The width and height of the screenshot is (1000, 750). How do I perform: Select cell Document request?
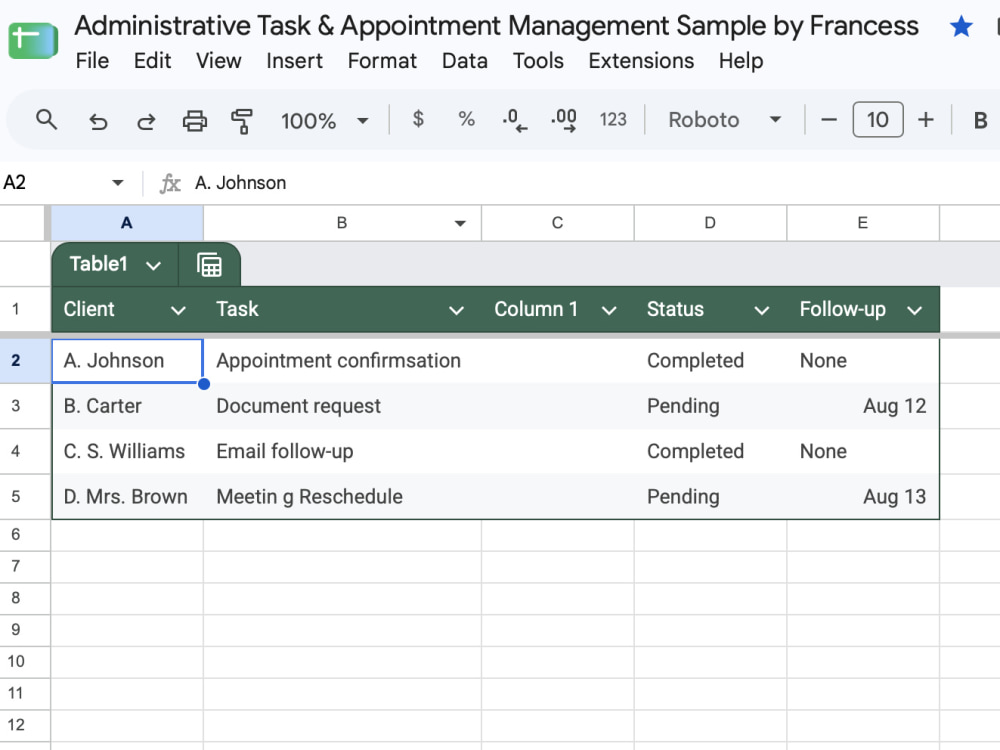[342, 406]
